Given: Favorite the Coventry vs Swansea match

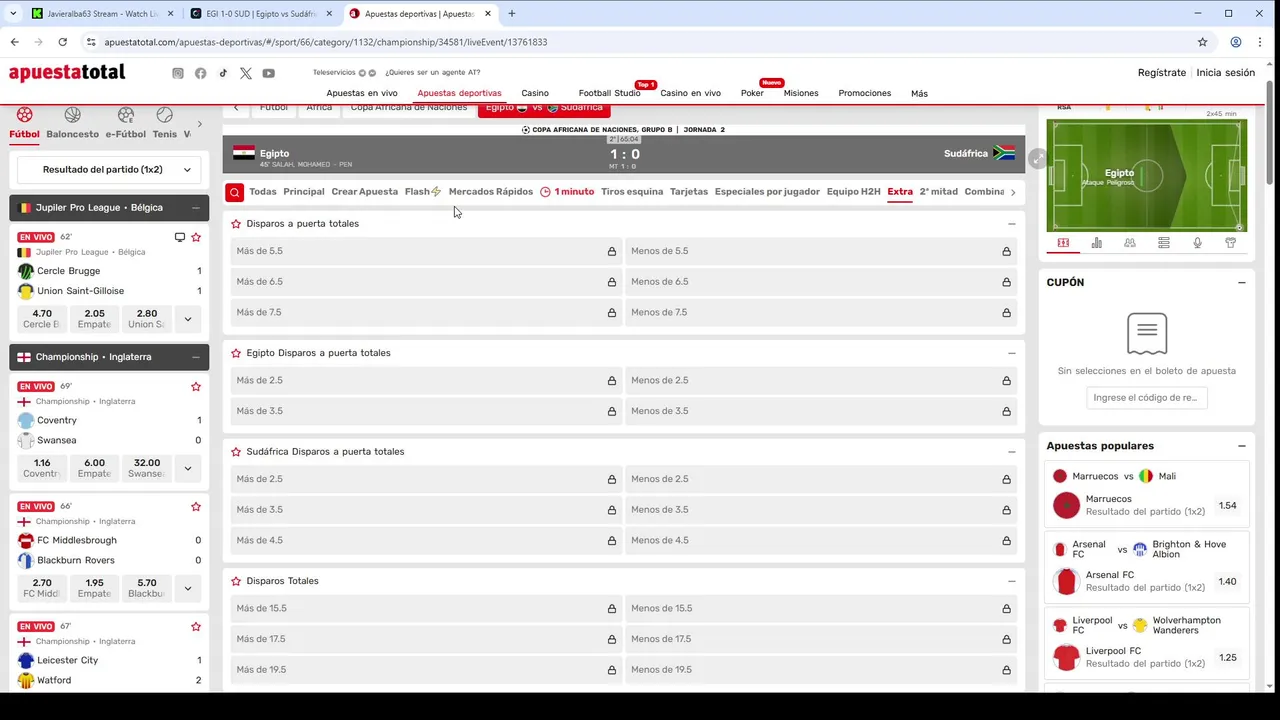Looking at the screenshot, I should (196, 387).
